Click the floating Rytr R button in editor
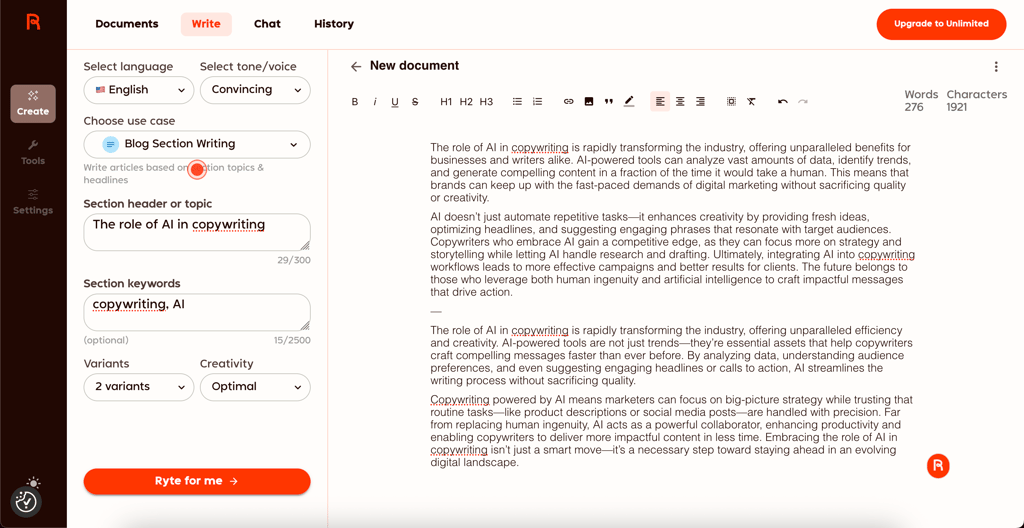The image size is (1024, 528). (938, 465)
